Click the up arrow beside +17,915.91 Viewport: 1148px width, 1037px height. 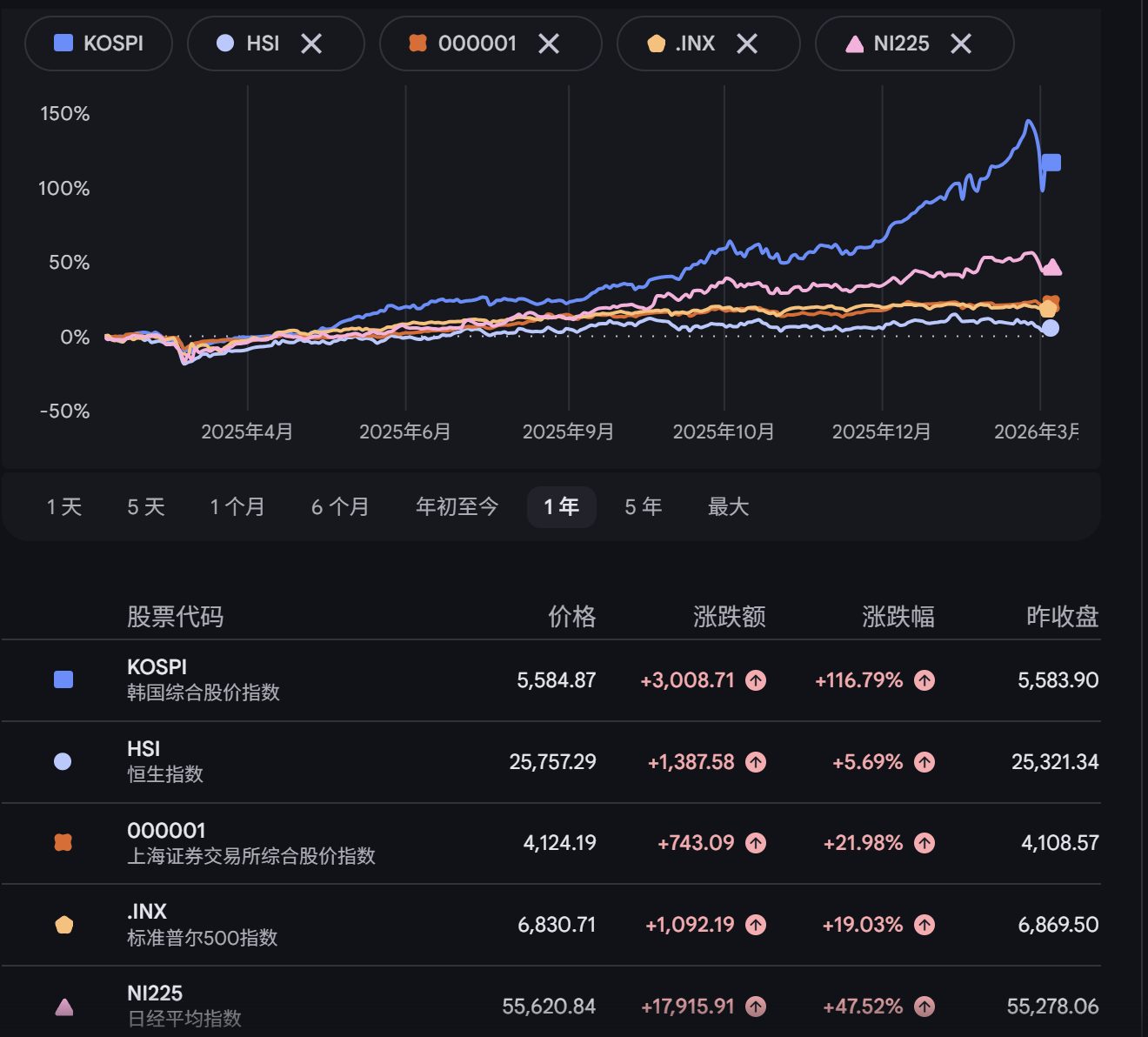tap(756, 1006)
